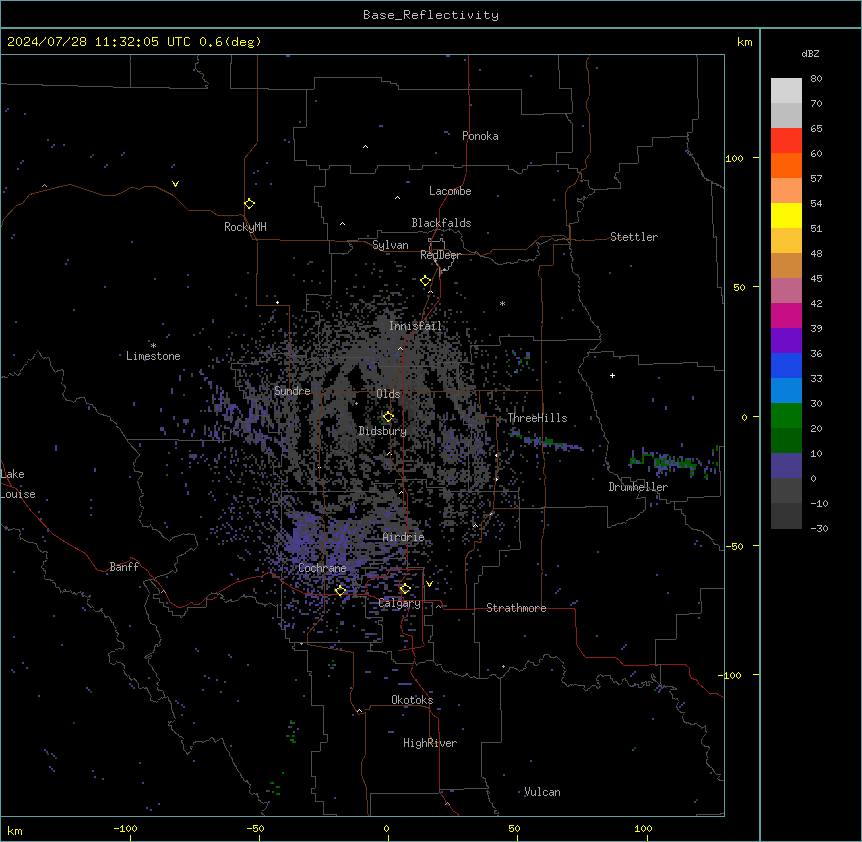Image resolution: width=862 pixels, height=842 pixels.
Task: Click the Strathmore label
Action: coord(516,608)
